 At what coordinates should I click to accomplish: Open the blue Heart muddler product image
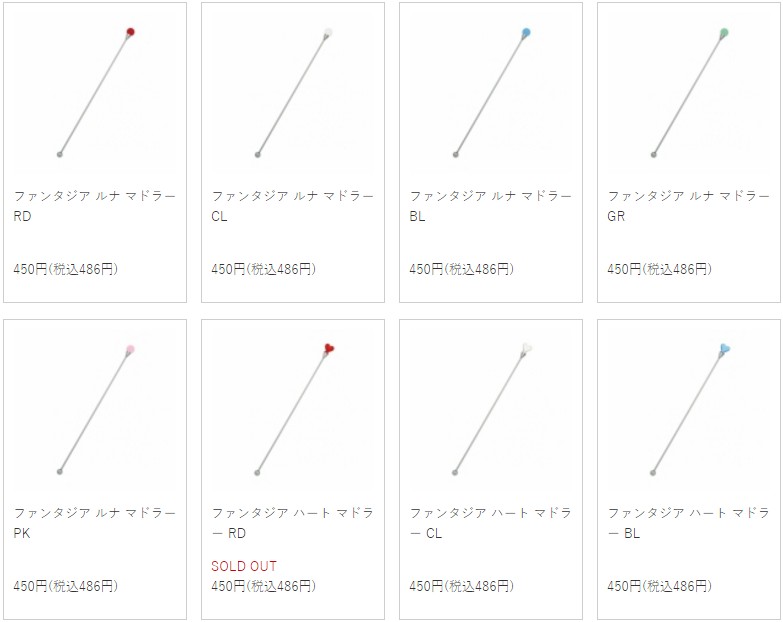tap(689, 410)
